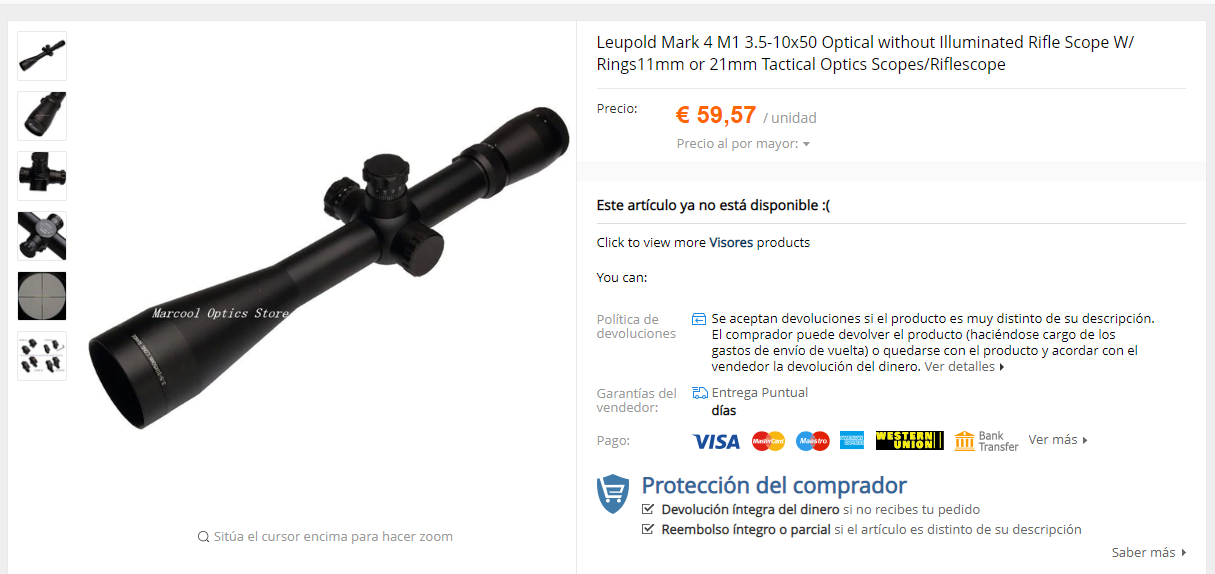Click the buyer protection shield icon
The width and height of the screenshot is (1215, 574).
click(613, 494)
